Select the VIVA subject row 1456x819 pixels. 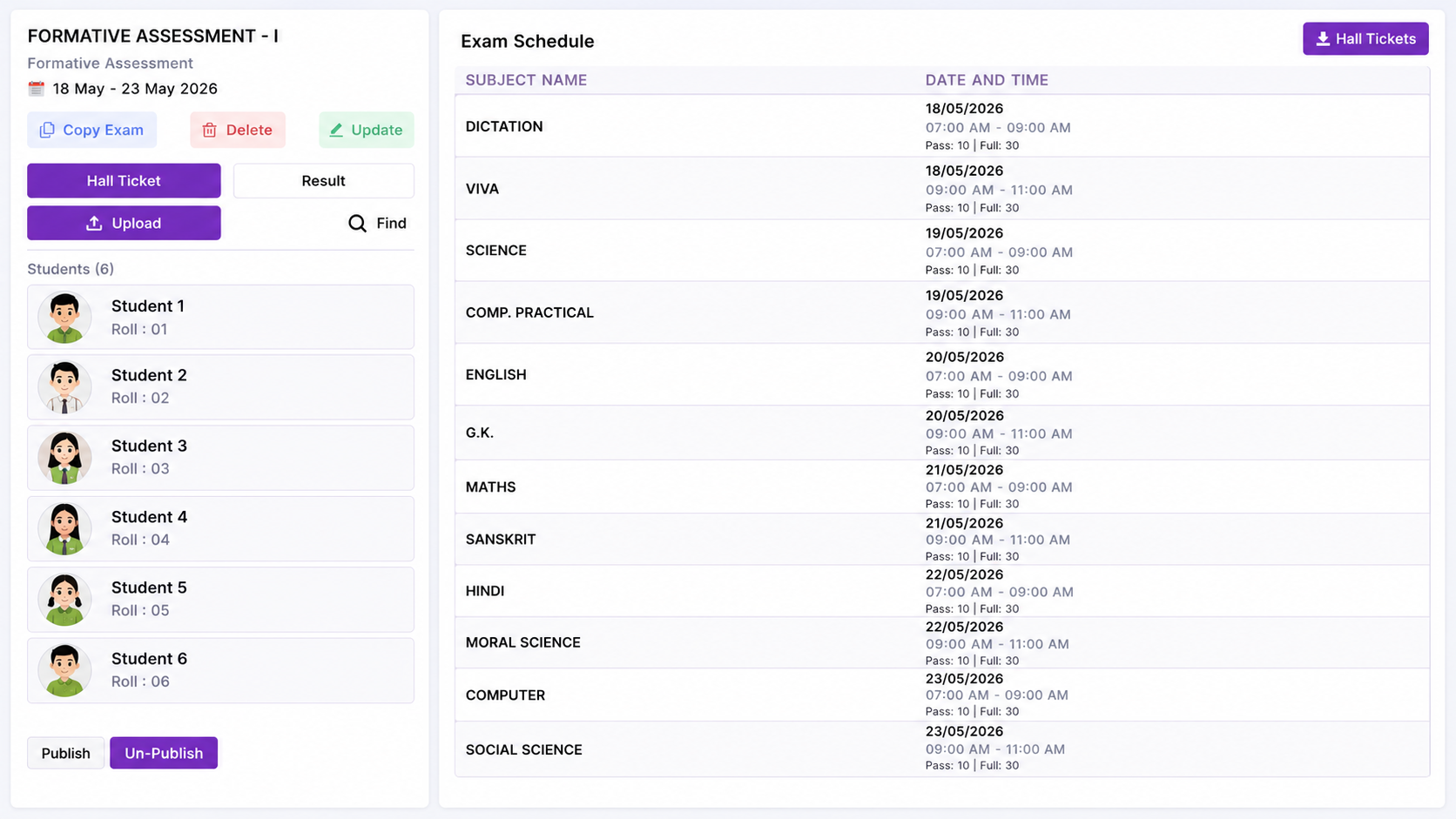[x=942, y=189]
